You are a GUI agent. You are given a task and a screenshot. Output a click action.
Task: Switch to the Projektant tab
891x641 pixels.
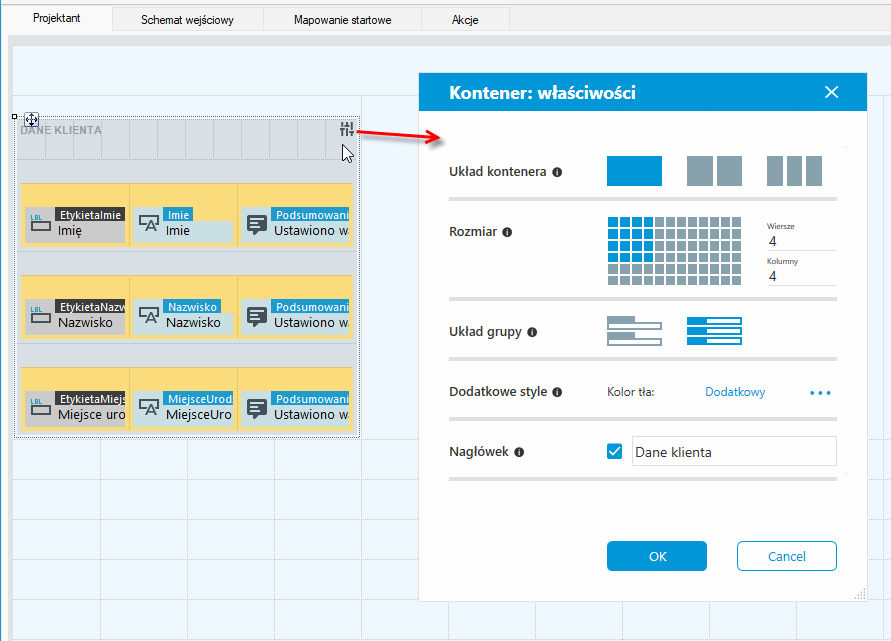point(57,18)
